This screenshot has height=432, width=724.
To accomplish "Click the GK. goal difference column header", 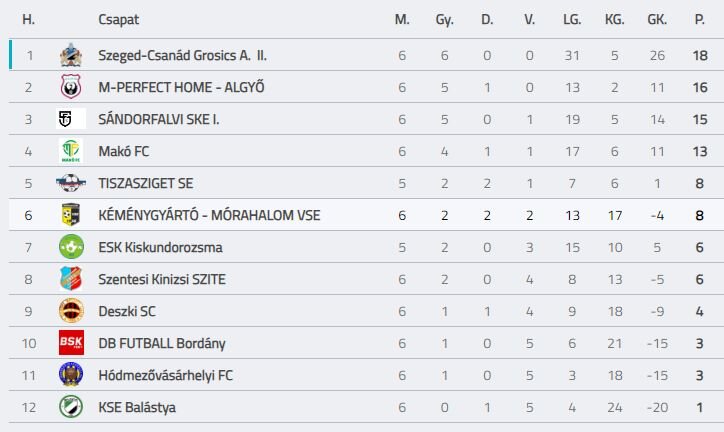I will coord(657,19).
